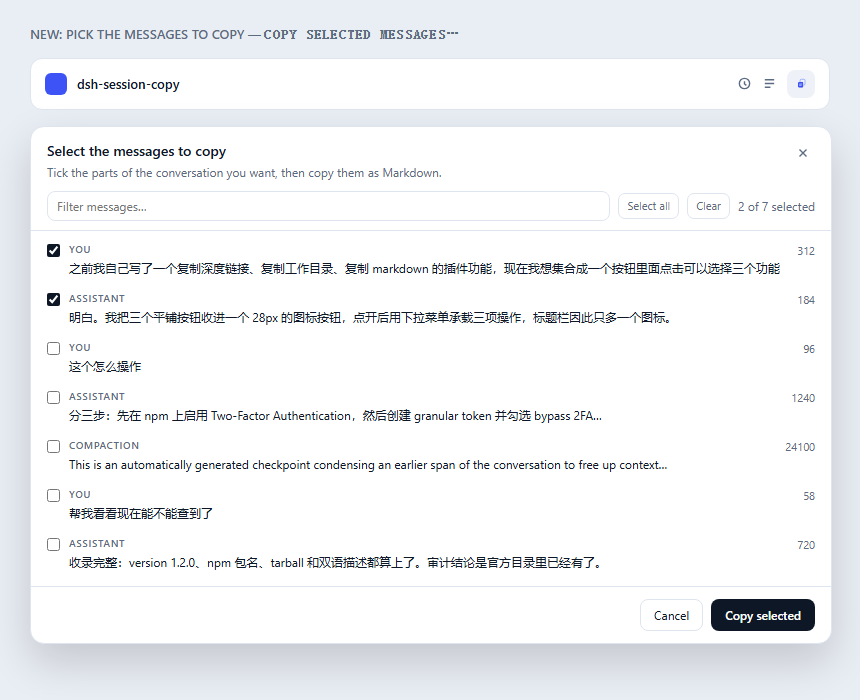Open the clock history icon in the header
This screenshot has height=700, width=860.
pyautogui.click(x=744, y=84)
